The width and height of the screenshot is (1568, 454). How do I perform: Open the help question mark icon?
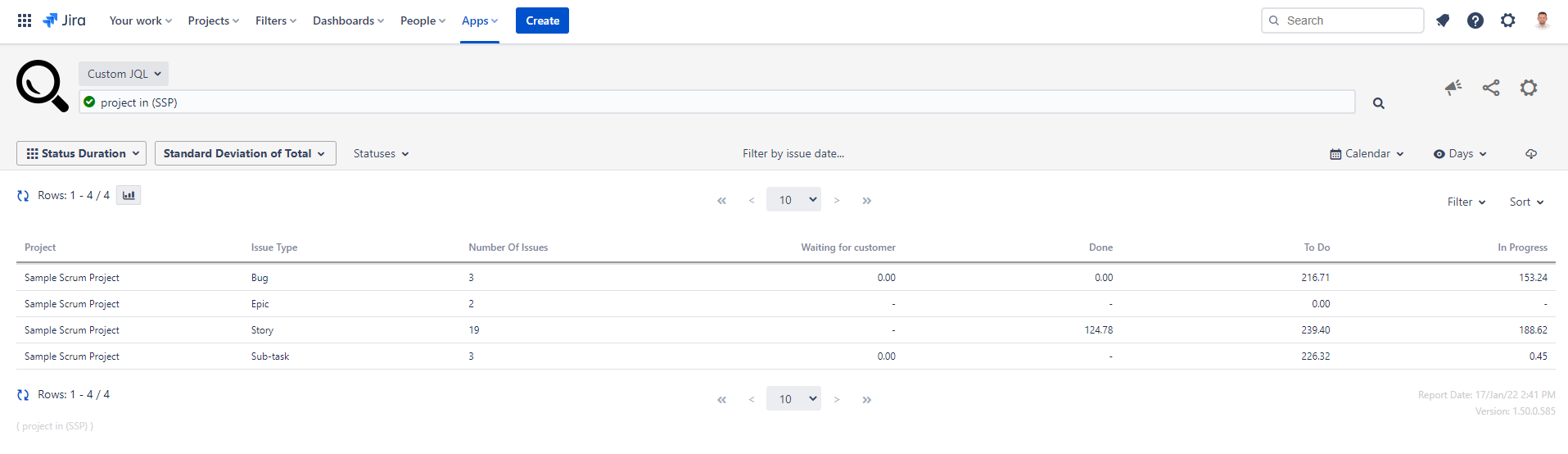coord(1475,20)
